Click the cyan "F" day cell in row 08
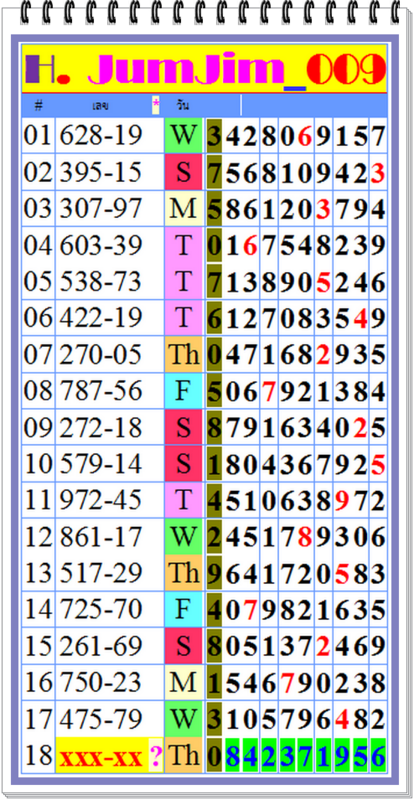Viewport: 414px width, 800px height. pyautogui.click(x=183, y=390)
